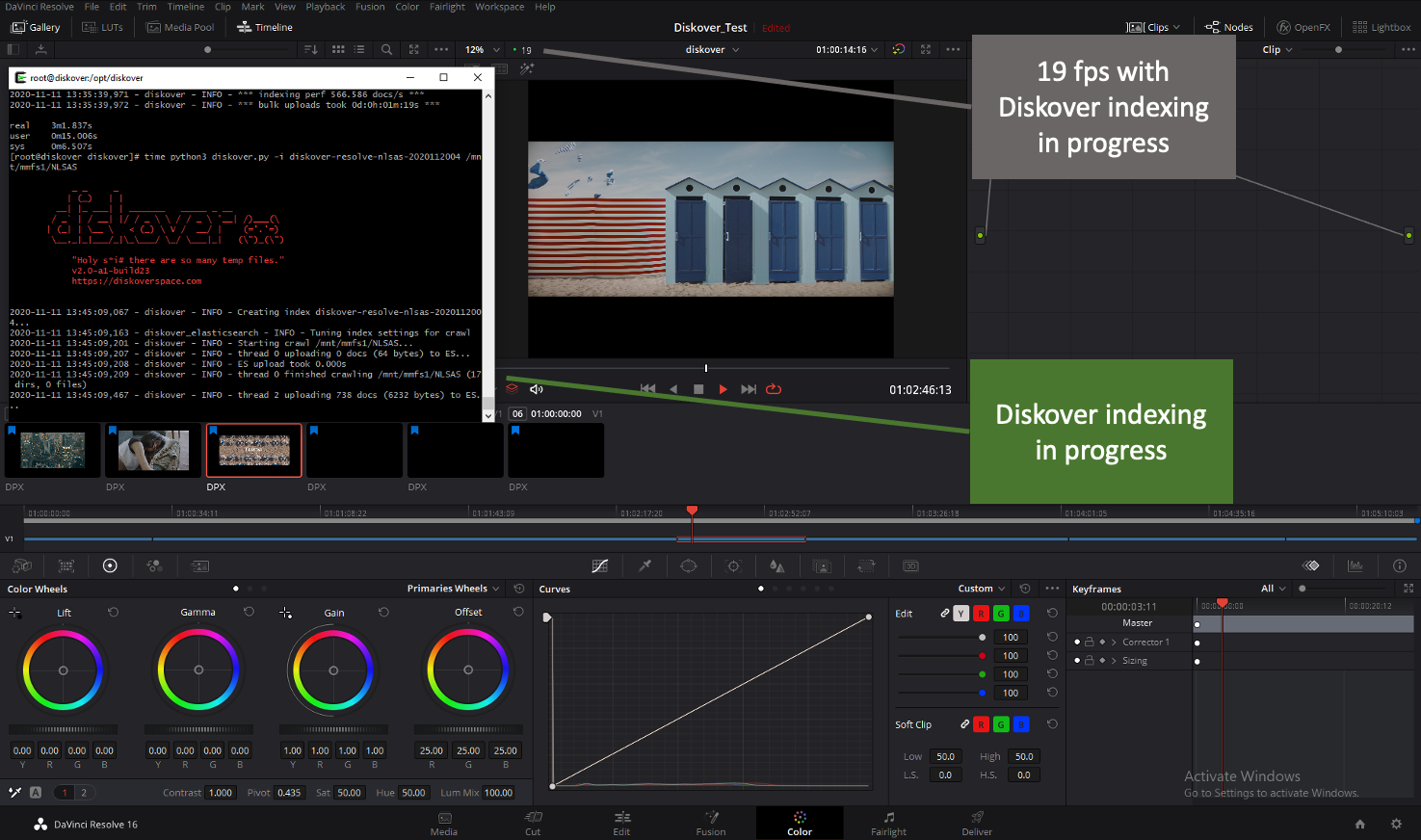
Task: Select the Curves palette icon
Action: click(x=600, y=566)
